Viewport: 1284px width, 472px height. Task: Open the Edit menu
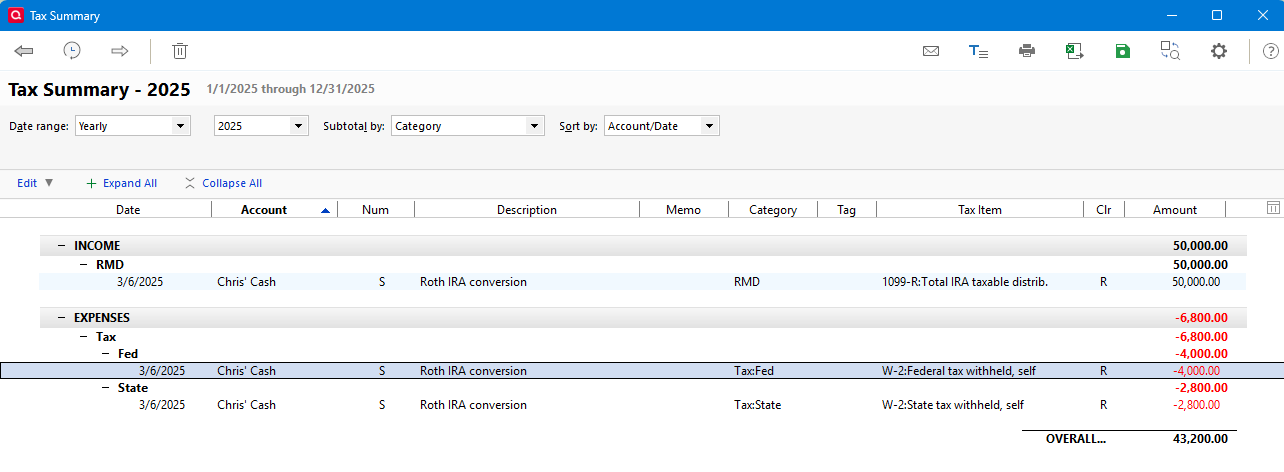coord(35,183)
